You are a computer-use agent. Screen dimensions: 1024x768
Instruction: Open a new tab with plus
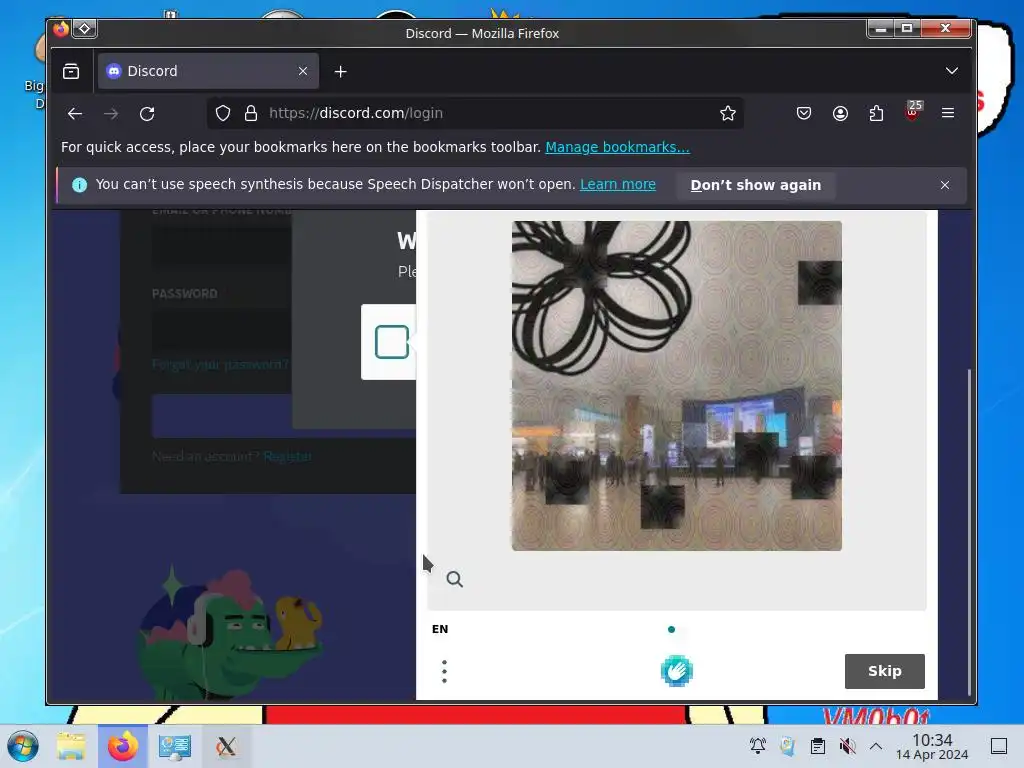click(340, 72)
